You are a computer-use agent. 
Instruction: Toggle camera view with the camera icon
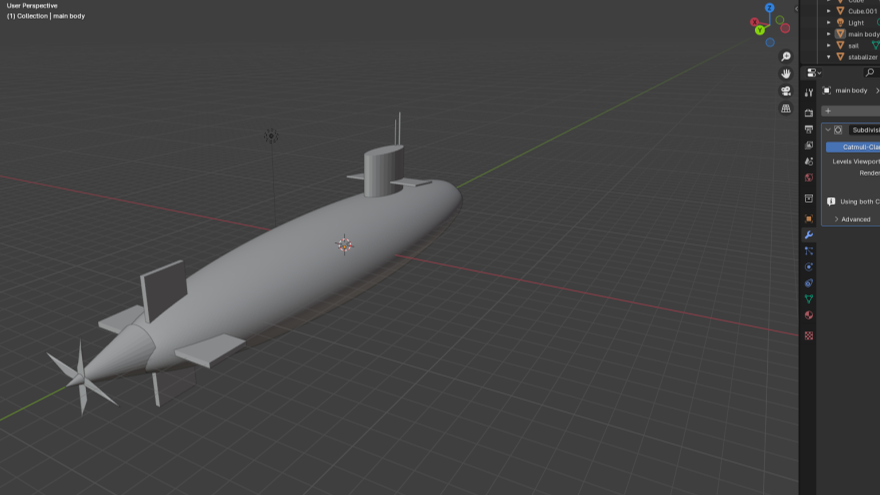786,91
